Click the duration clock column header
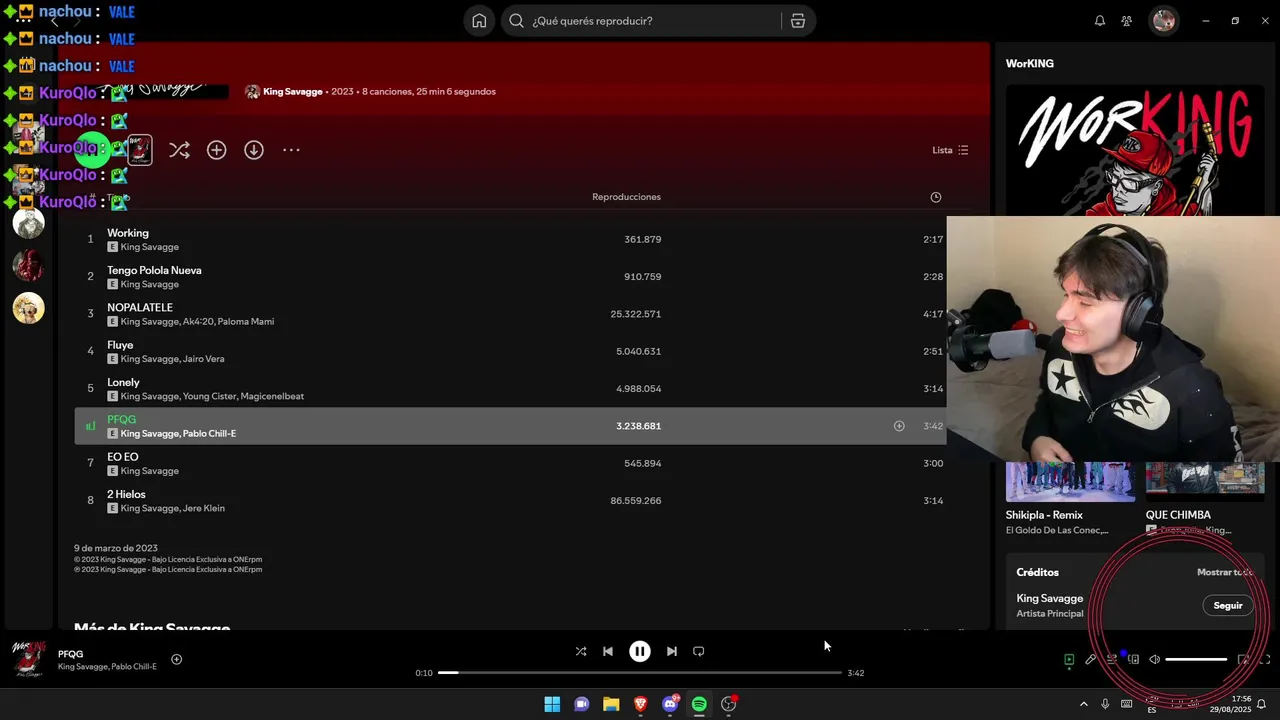Image resolution: width=1280 pixels, height=720 pixels. (936, 197)
